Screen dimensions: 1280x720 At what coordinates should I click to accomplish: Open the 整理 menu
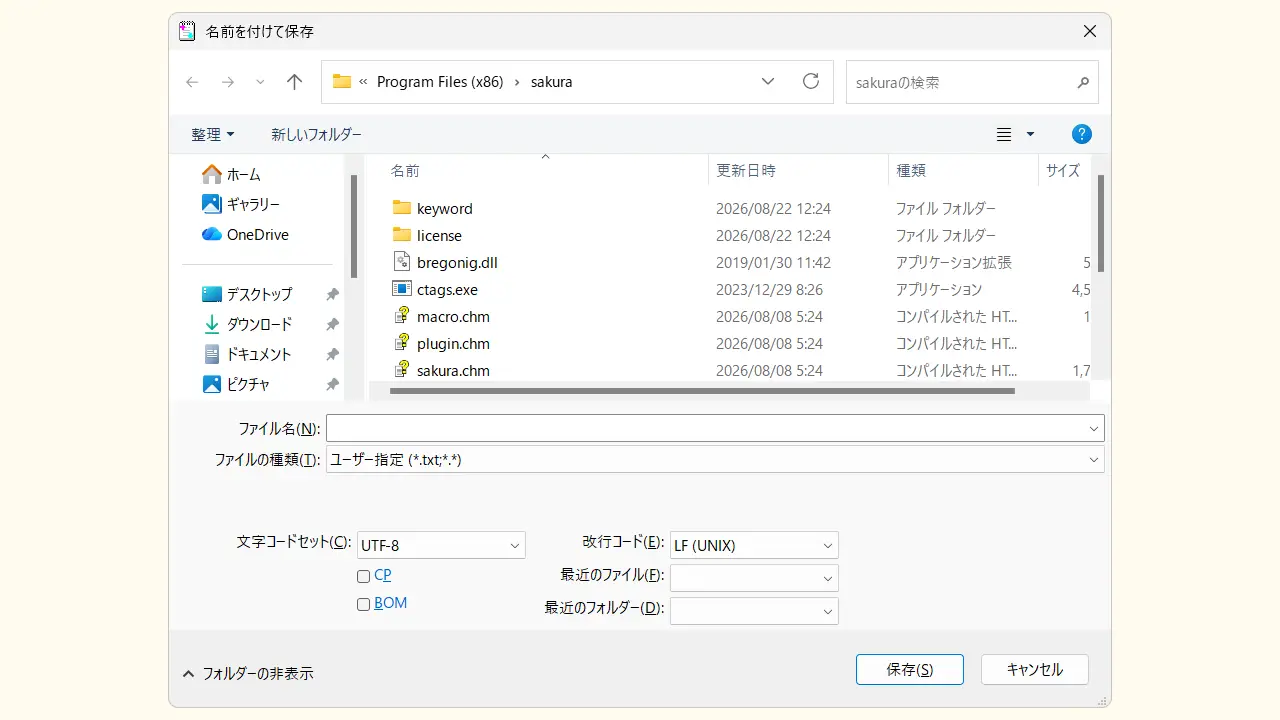tap(213, 134)
